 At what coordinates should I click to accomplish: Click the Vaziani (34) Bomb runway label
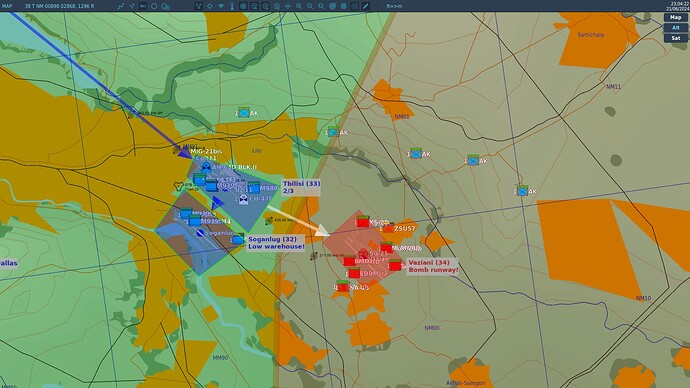click(x=433, y=266)
